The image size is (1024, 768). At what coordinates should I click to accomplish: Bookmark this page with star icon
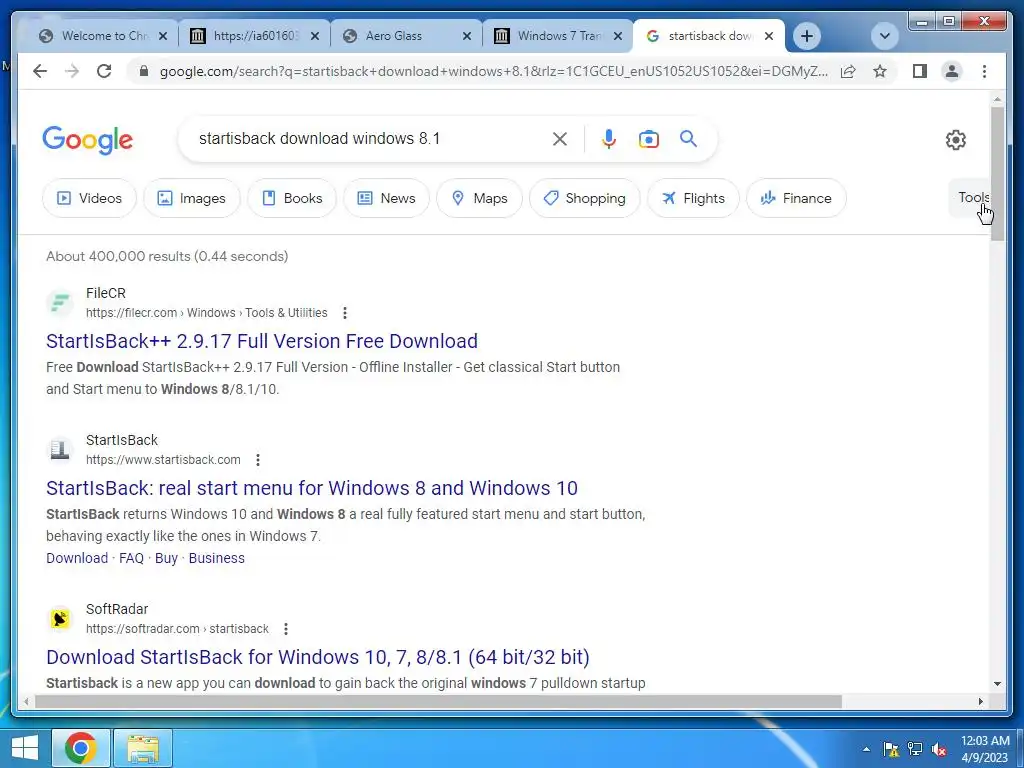880,71
